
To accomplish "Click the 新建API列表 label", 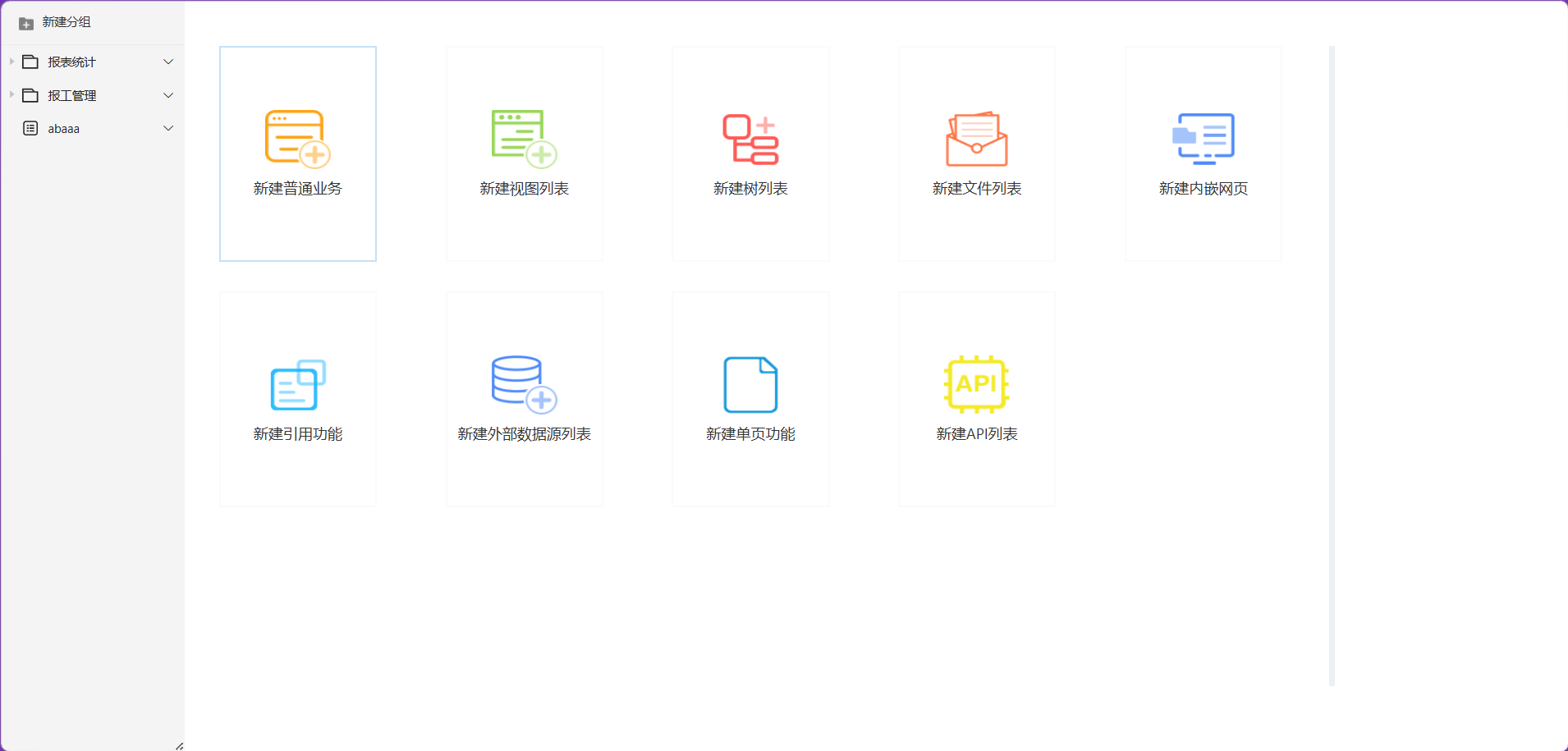I will 977,433.
